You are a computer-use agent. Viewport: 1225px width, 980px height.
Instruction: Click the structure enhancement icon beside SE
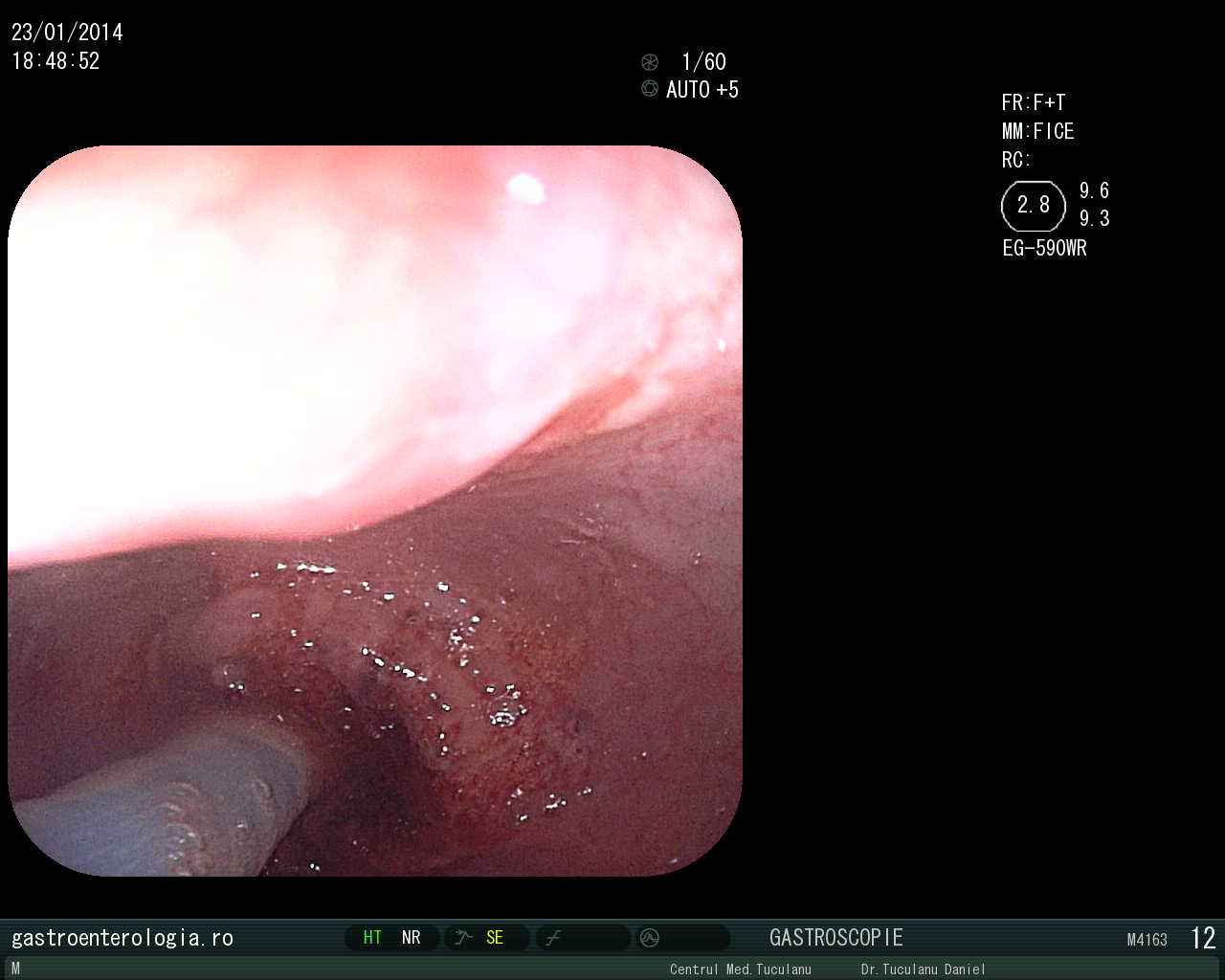[463, 938]
